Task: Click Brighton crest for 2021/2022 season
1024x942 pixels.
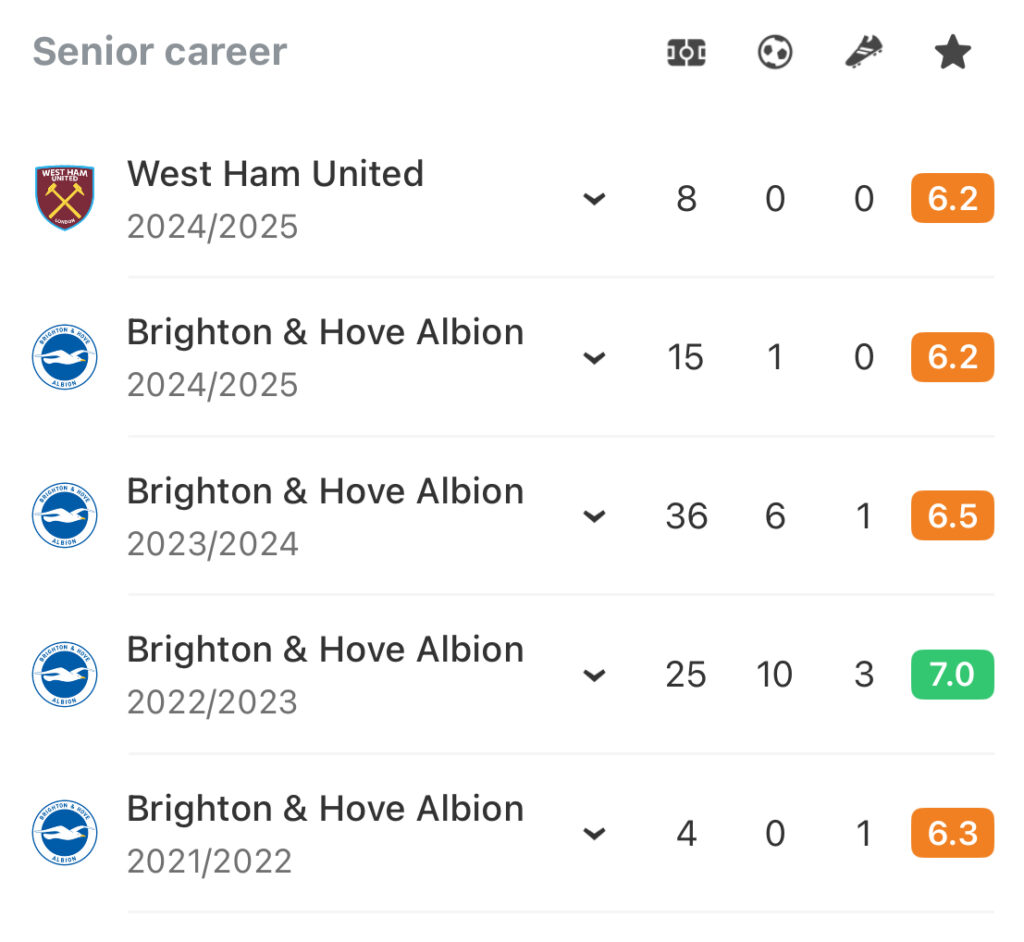Action: click(65, 833)
